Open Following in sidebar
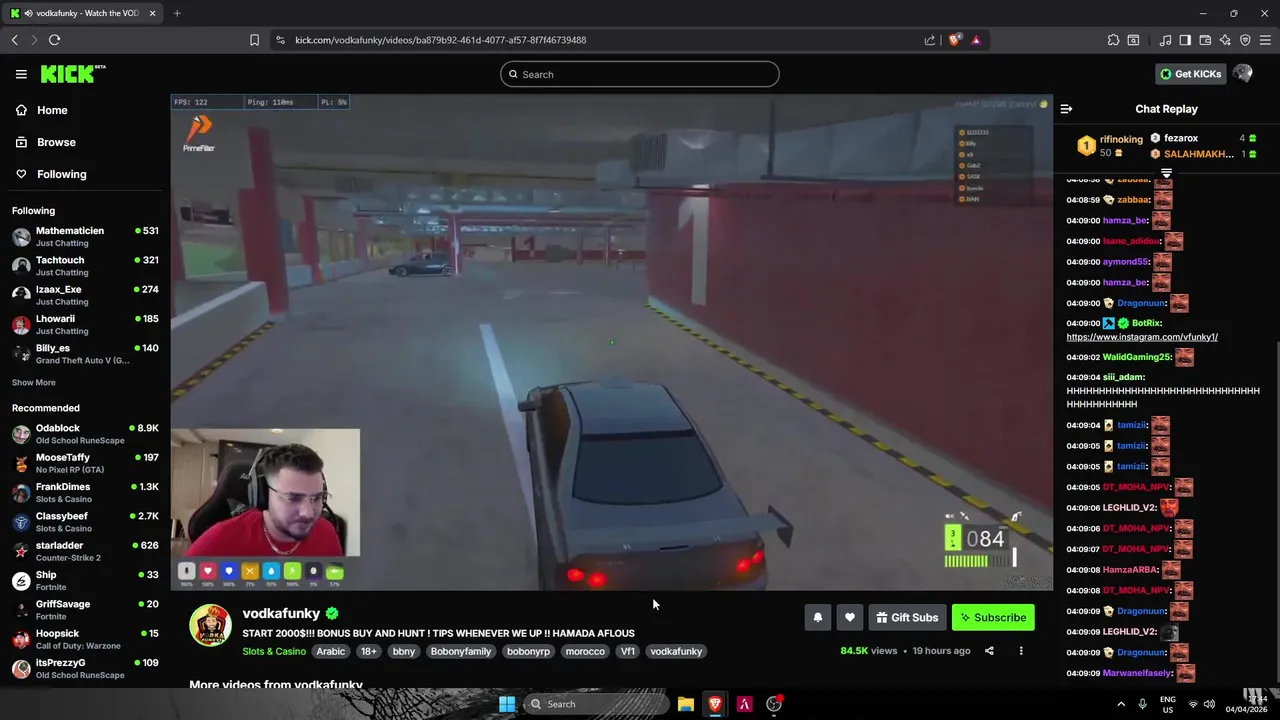 [x=51, y=174]
